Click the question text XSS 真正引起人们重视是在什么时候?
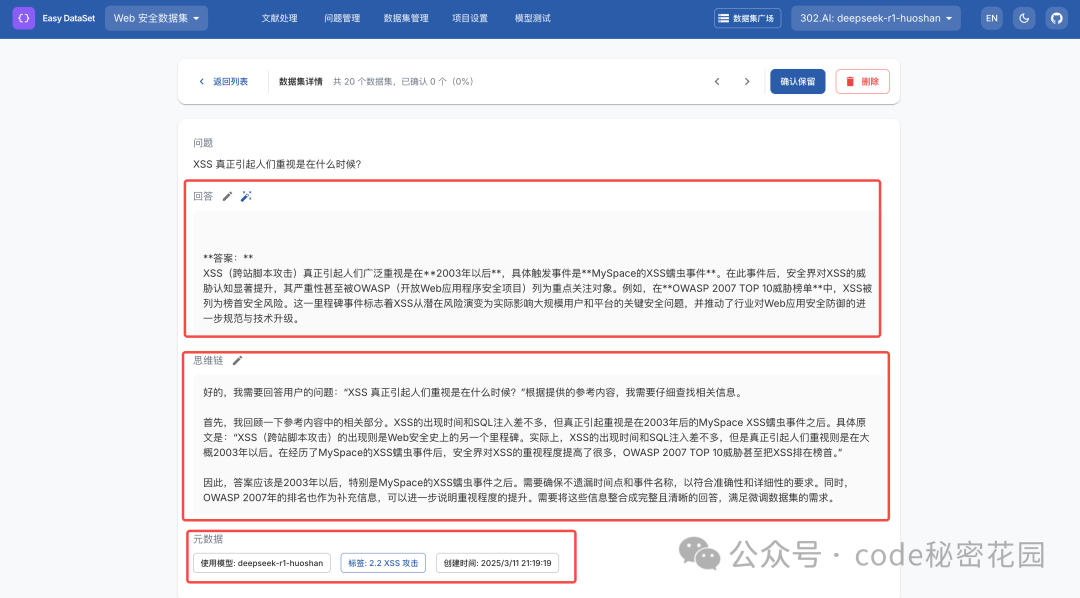1080x598 pixels. (277, 164)
